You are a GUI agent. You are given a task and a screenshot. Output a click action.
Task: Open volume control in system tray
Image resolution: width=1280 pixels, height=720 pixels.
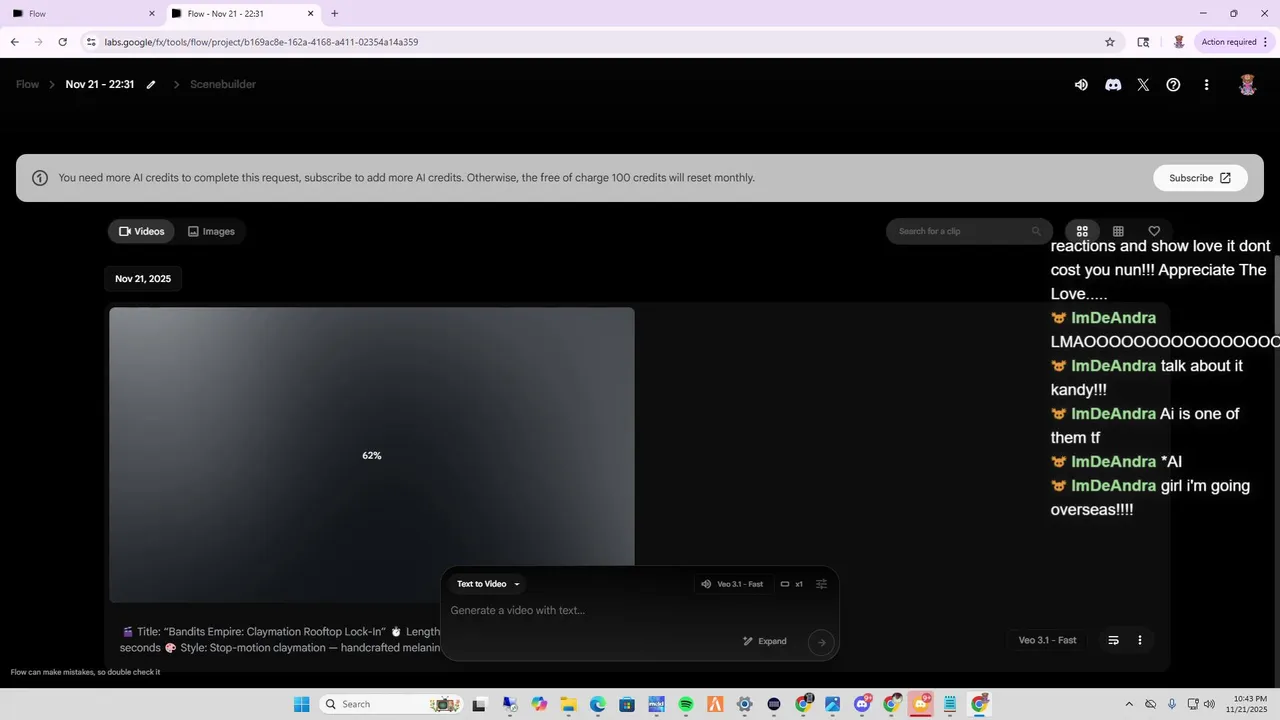pyautogui.click(x=1210, y=704)
